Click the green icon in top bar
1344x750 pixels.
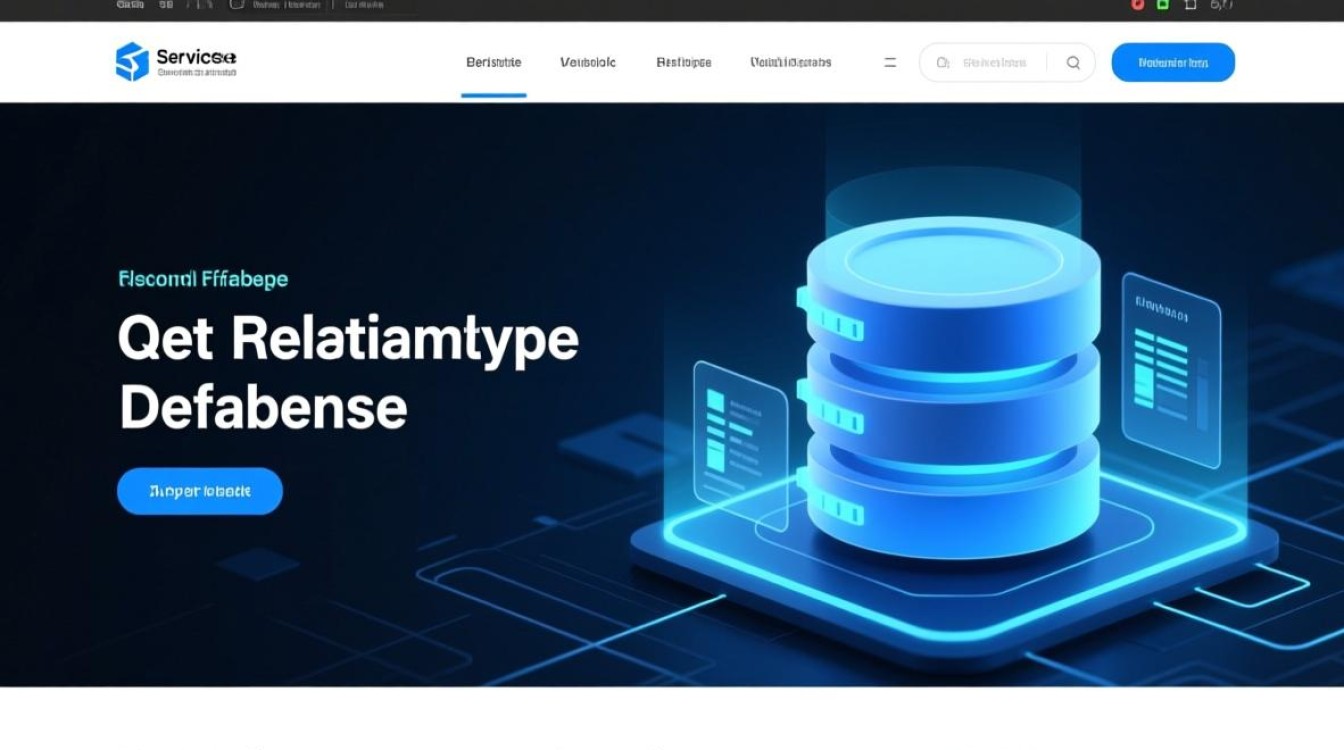tap(1163, 5)
